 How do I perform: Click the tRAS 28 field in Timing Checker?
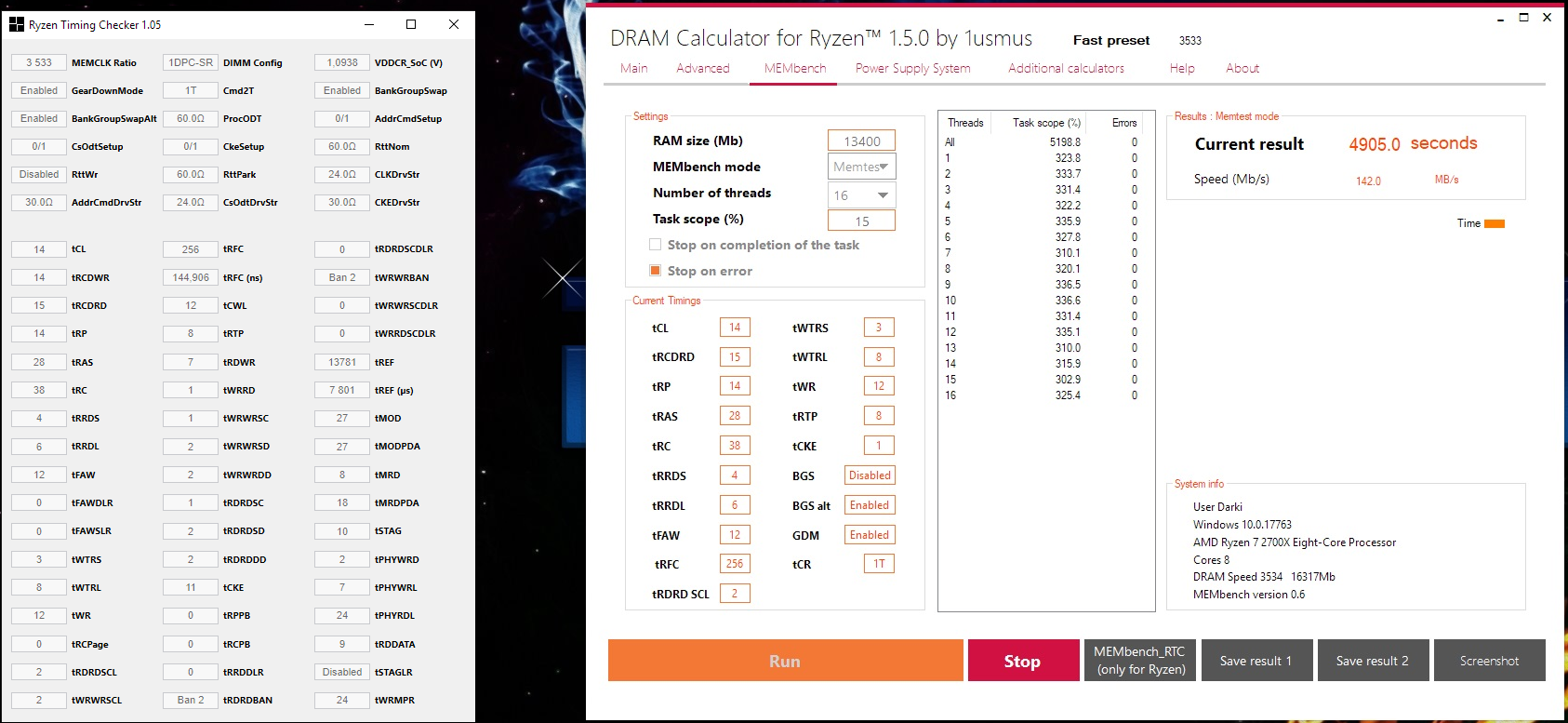click(39, 362)
